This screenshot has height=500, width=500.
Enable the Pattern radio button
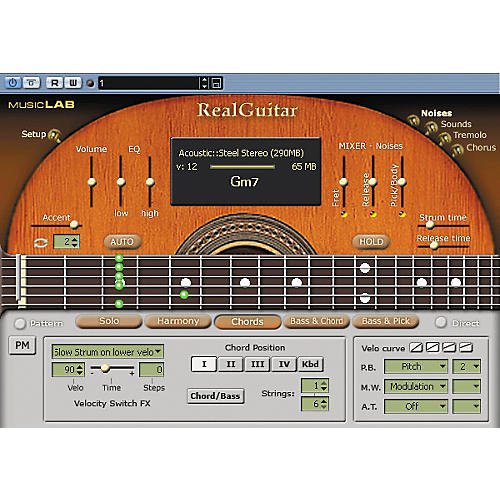pyautogui.click(x=20, y=323)
